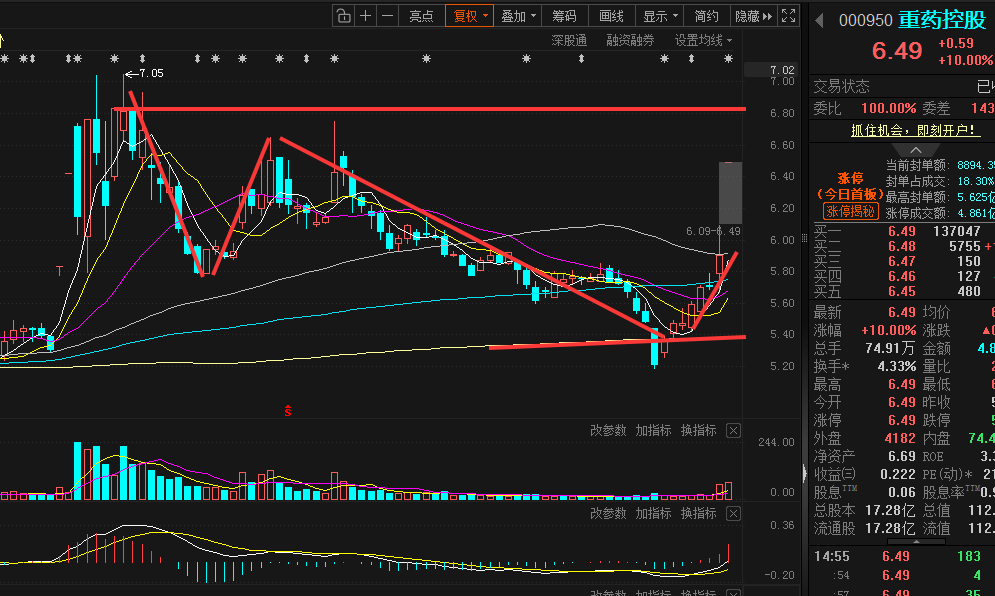Close the MACD indicator panel
Screen dimensions: 995x596
(734, 513)
